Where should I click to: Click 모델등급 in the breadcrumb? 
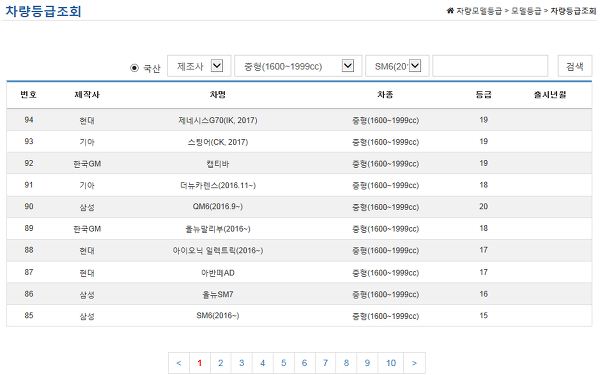tap(526, 11)
